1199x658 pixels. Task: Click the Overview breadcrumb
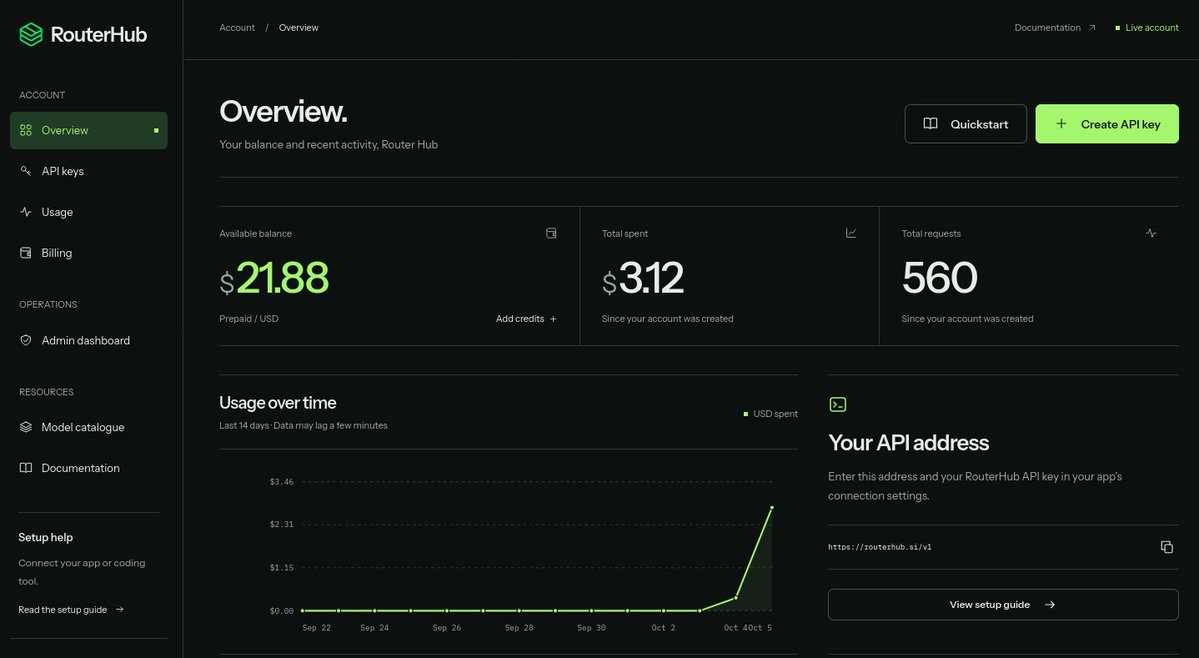tap(298, 28)
